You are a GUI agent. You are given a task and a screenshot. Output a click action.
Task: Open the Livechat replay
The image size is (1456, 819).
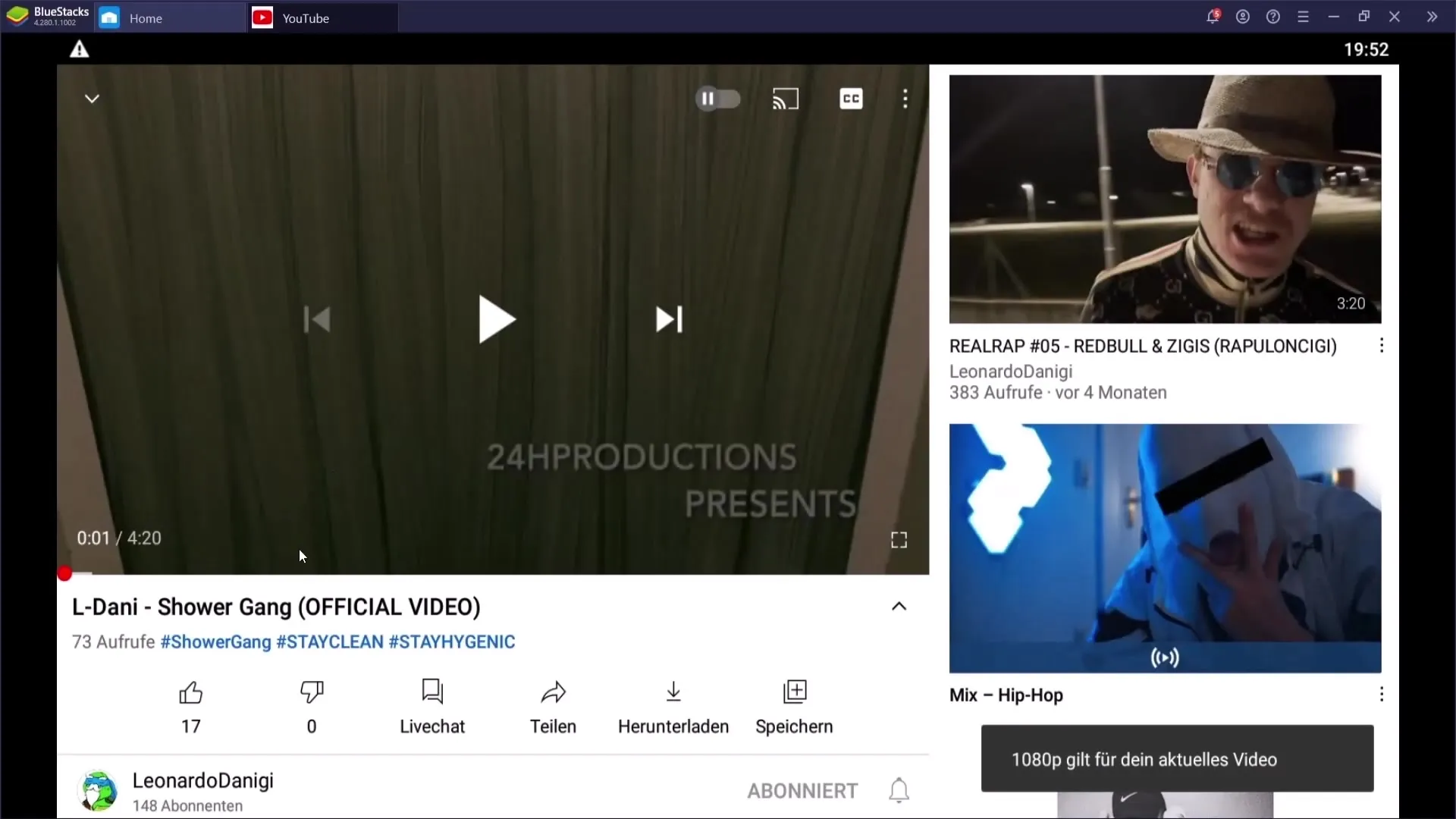(432, 707)
